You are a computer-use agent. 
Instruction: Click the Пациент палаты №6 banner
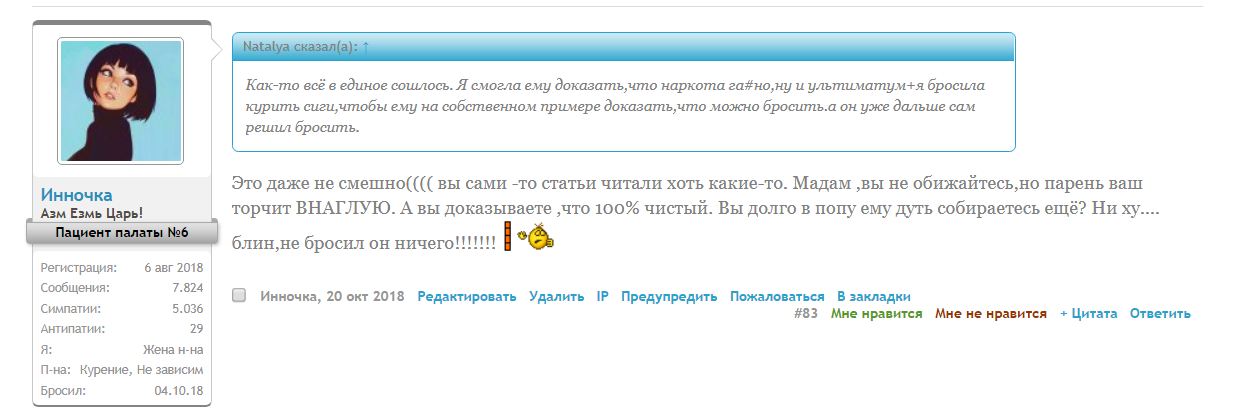tap(121, 233)
